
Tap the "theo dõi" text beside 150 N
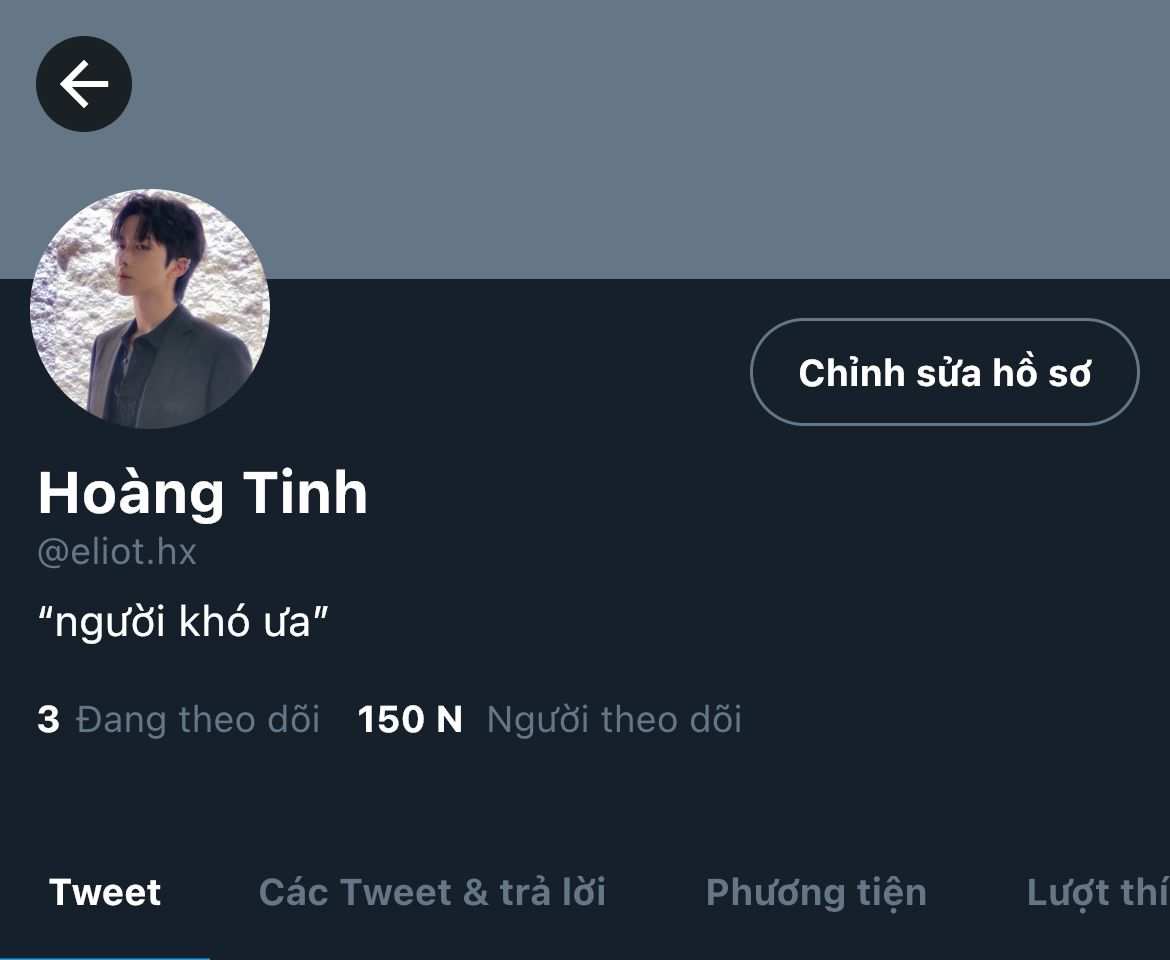pyautogui.click(x=672, y=720)
